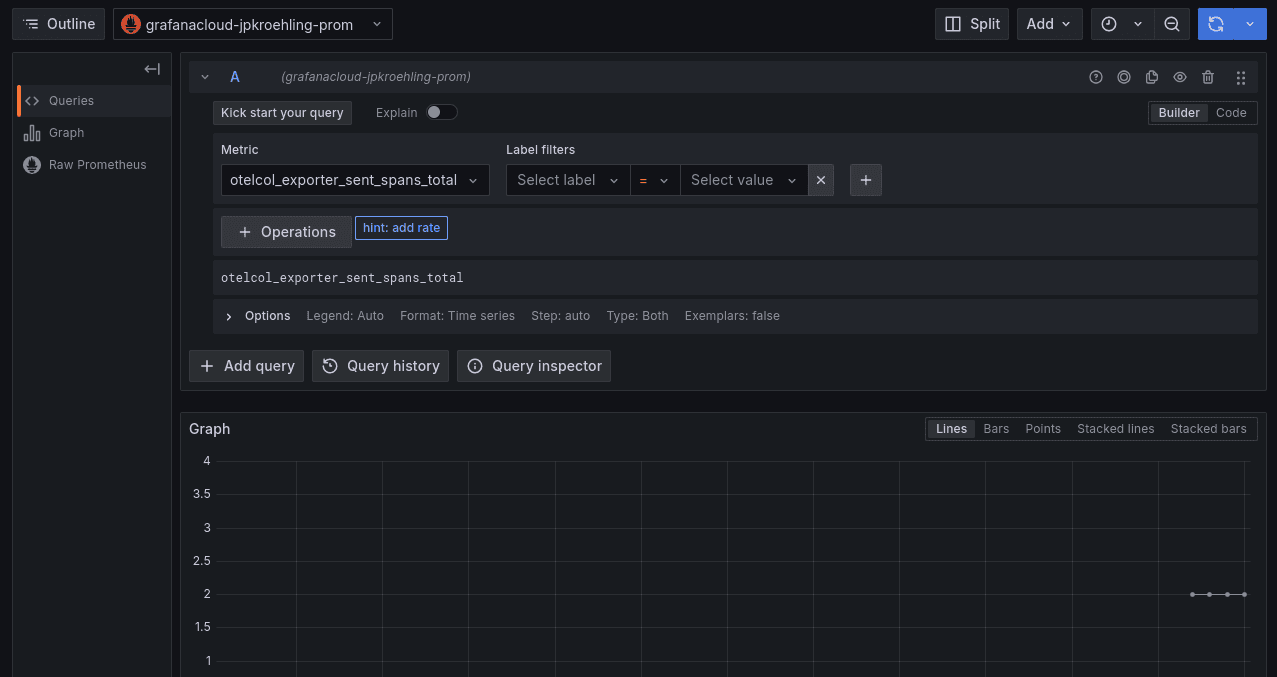Toggle the Explain switch on
Image resolution: width=1277 pixels, height=677 pixels.
(x=441, y=112)
